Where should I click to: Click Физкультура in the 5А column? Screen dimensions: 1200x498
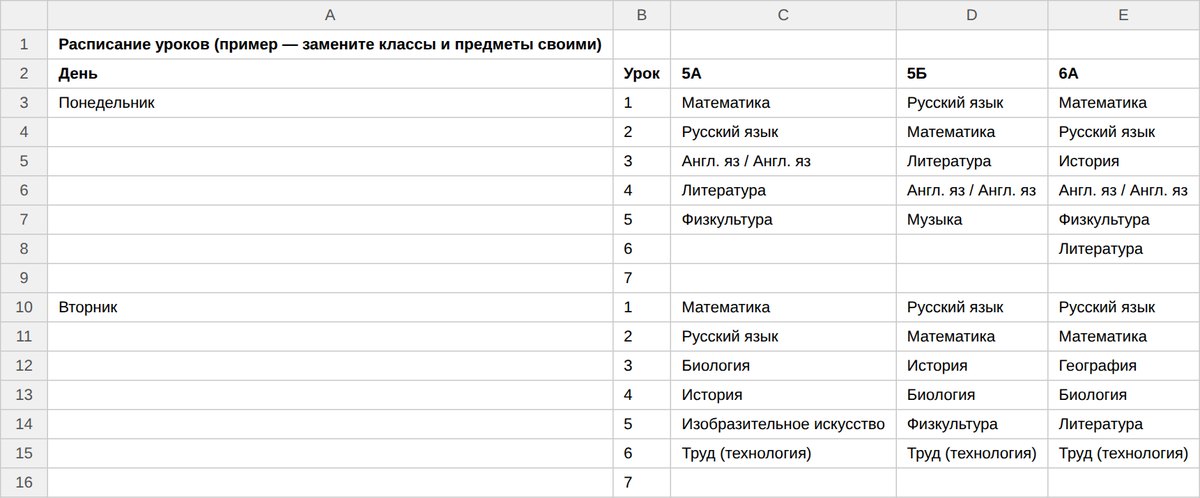coord(784,219)
